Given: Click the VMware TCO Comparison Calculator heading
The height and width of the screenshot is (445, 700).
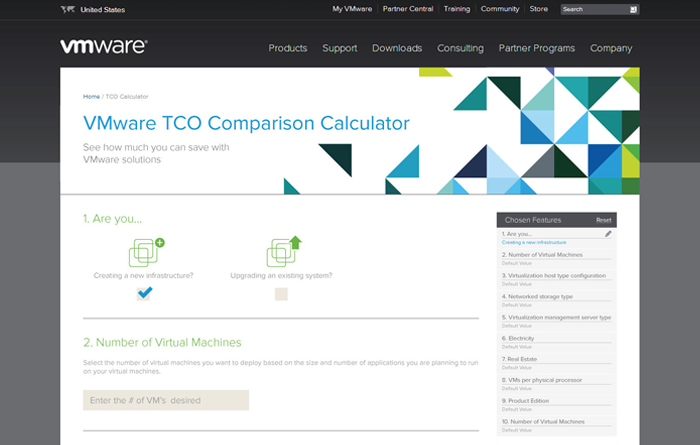Looking at the screenshot, I should pyautogui.click(x=246, y=123).
